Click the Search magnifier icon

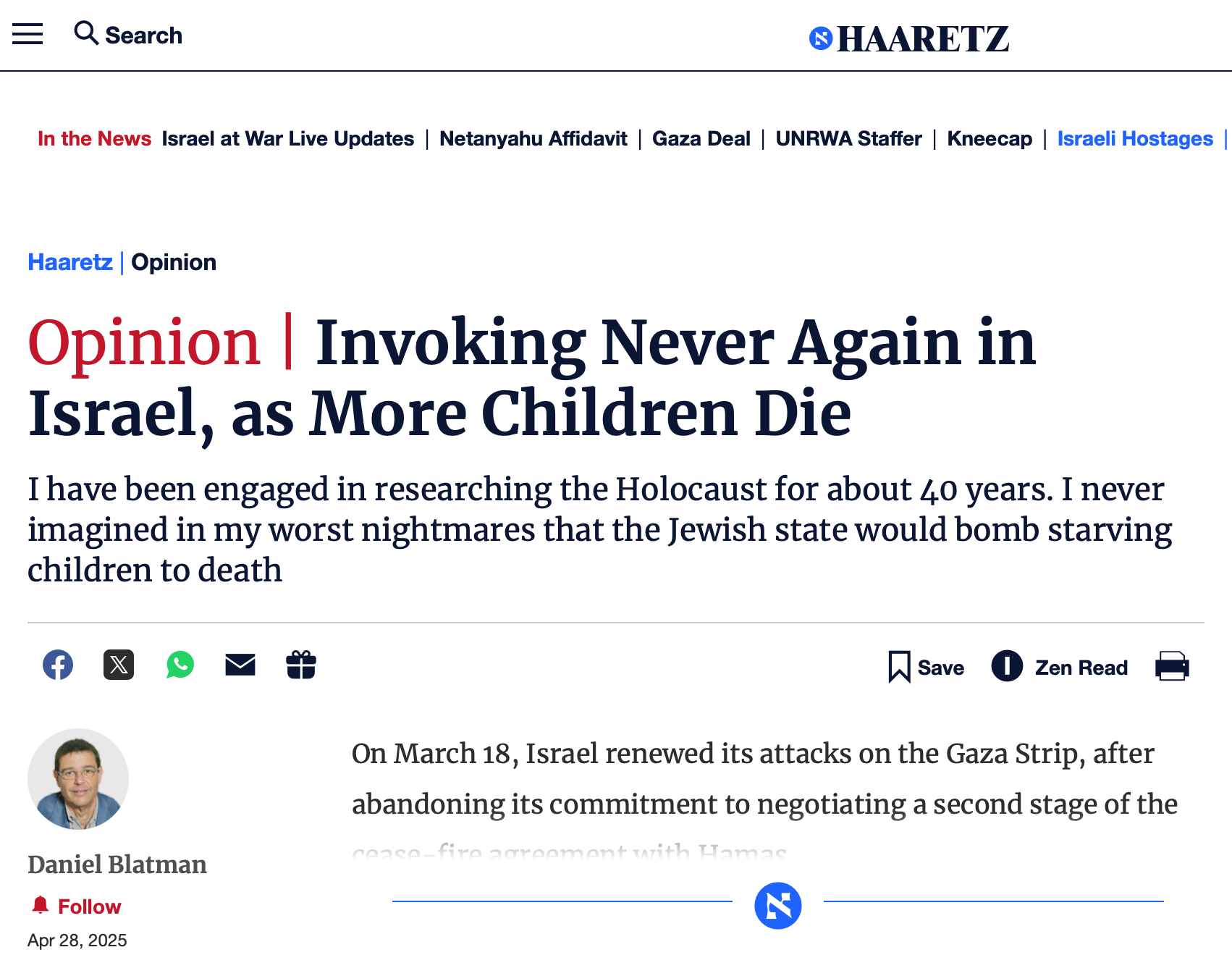86,33
